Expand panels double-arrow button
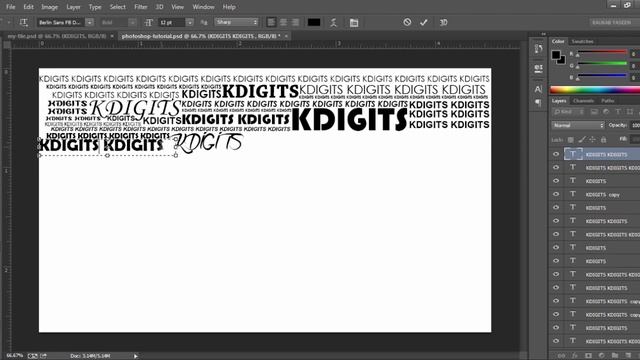This screenshot has width=640, height=360. [x=543, y=34]
